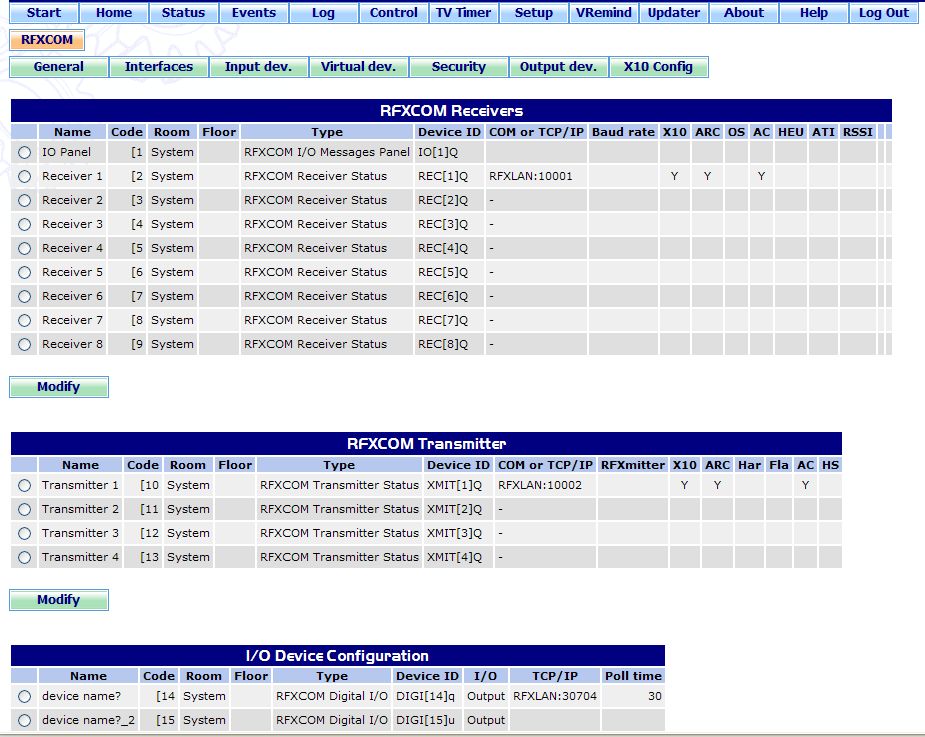Open the Virtual dev. sub-tab
Viewport: 925px width, 737px height.
(358, 67)
